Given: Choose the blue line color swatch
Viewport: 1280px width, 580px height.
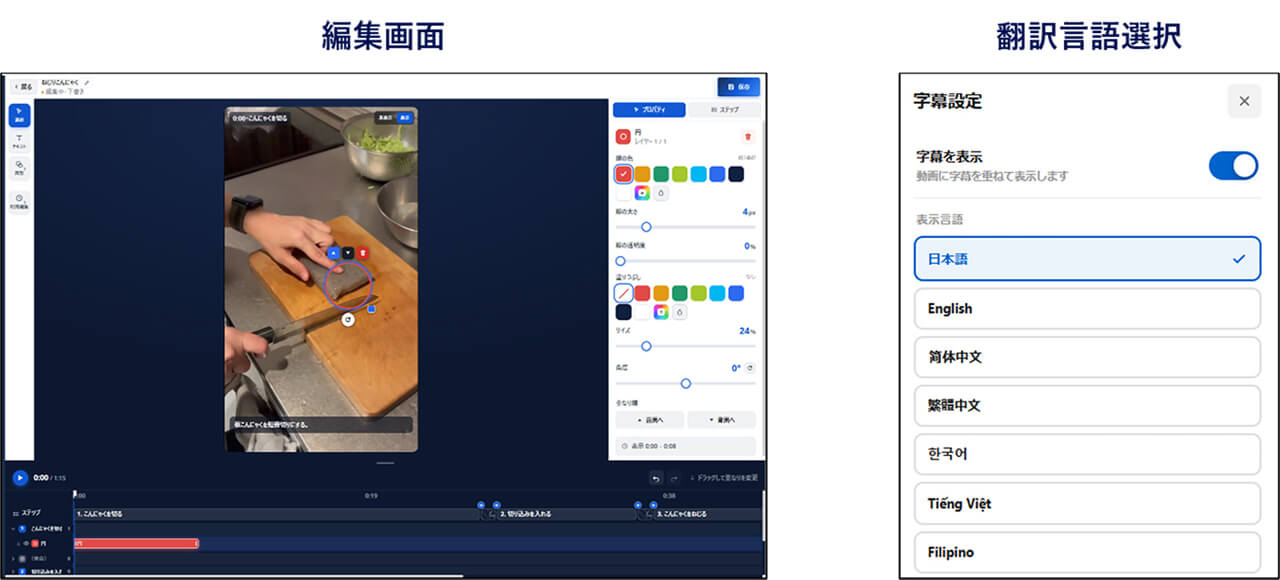Looking at the screenshot, I should pos(717,174).
